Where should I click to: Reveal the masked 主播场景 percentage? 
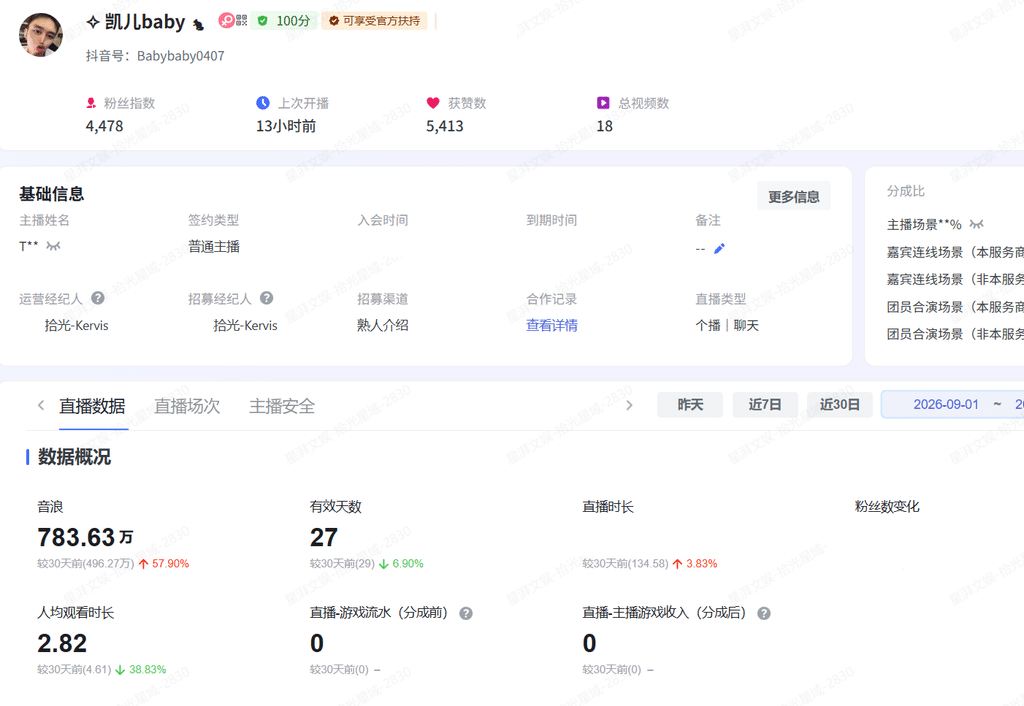[976, 224]
